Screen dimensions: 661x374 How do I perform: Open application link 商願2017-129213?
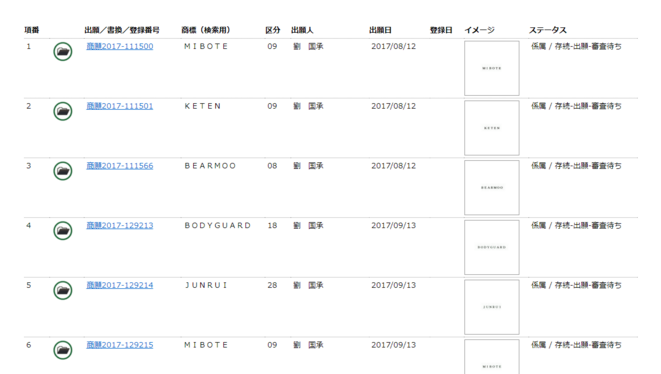(120, 226)
